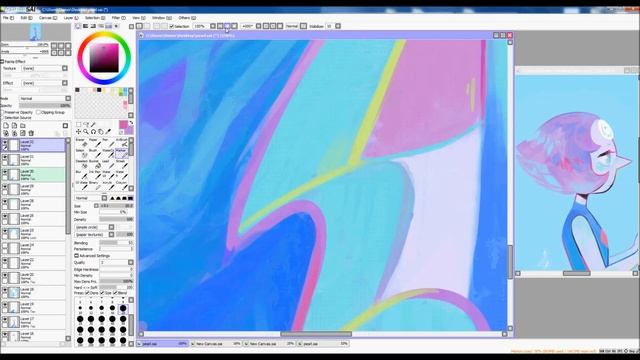Toggle pressure Blend checkbox
Image resolution: width=640 pixels, height=360 pixels.
pos(116,293)
